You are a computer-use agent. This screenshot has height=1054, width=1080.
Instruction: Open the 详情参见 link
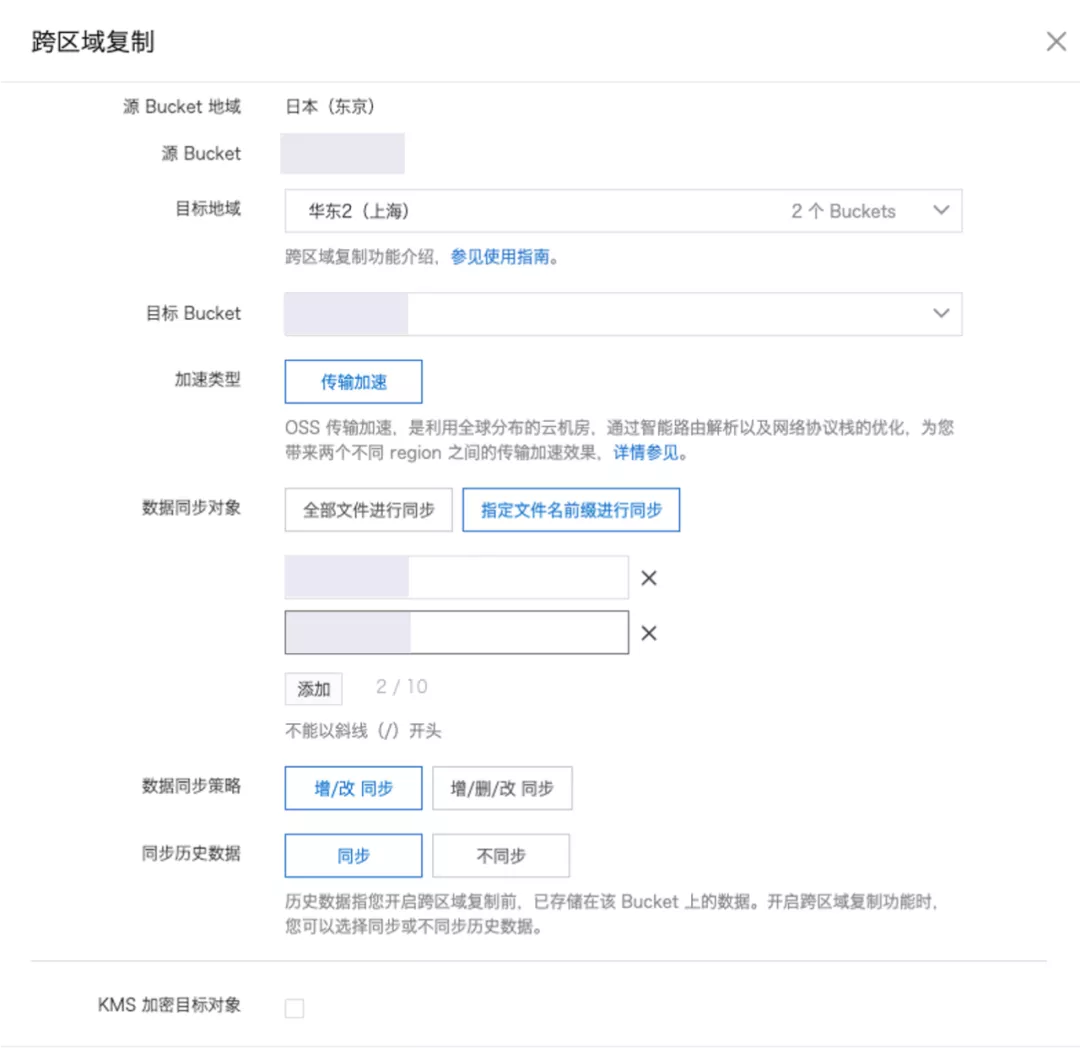coord(646,453)
